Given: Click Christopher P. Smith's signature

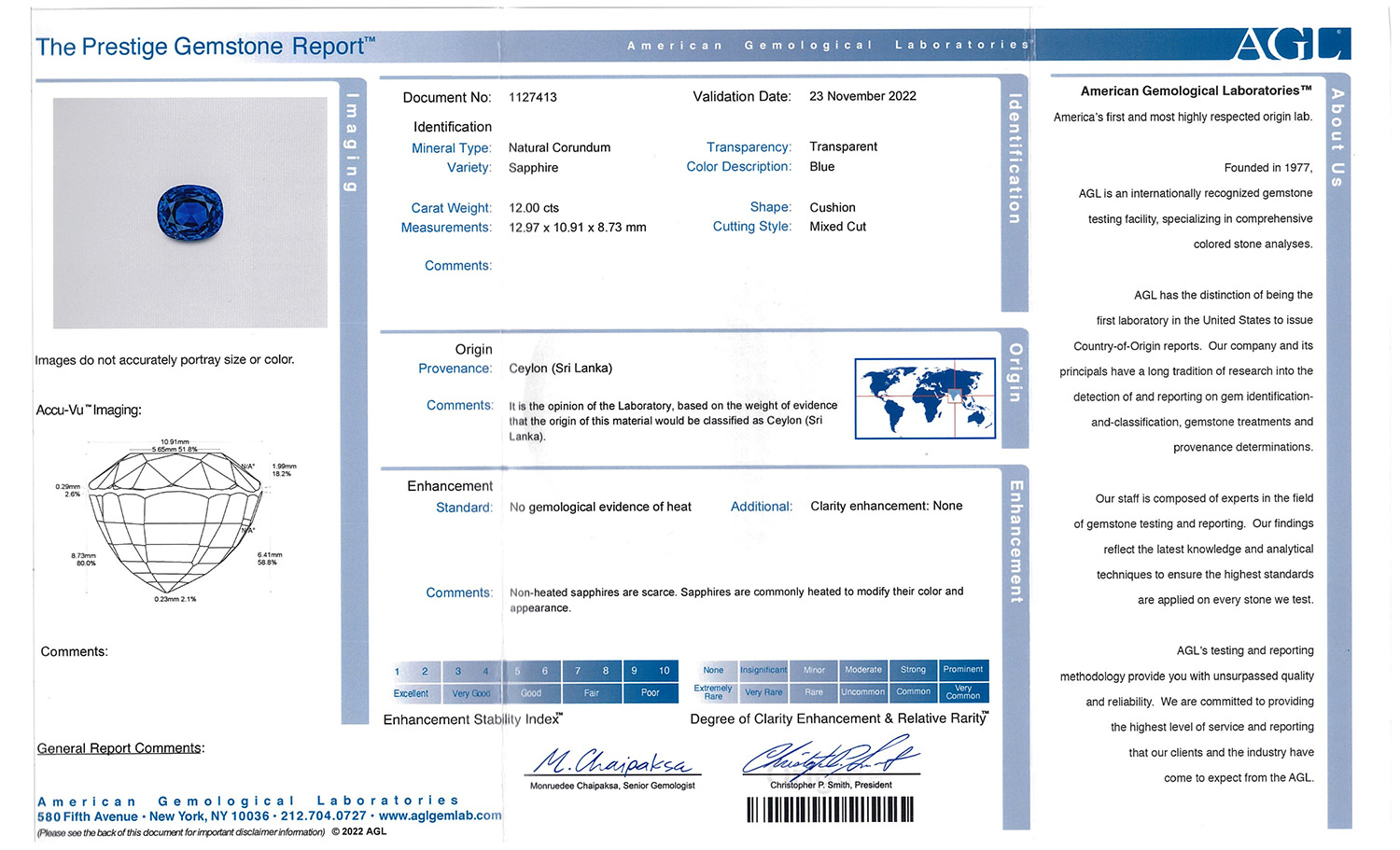Looking at the screenshot, I should pyautogui.click(x=830, y=758).
